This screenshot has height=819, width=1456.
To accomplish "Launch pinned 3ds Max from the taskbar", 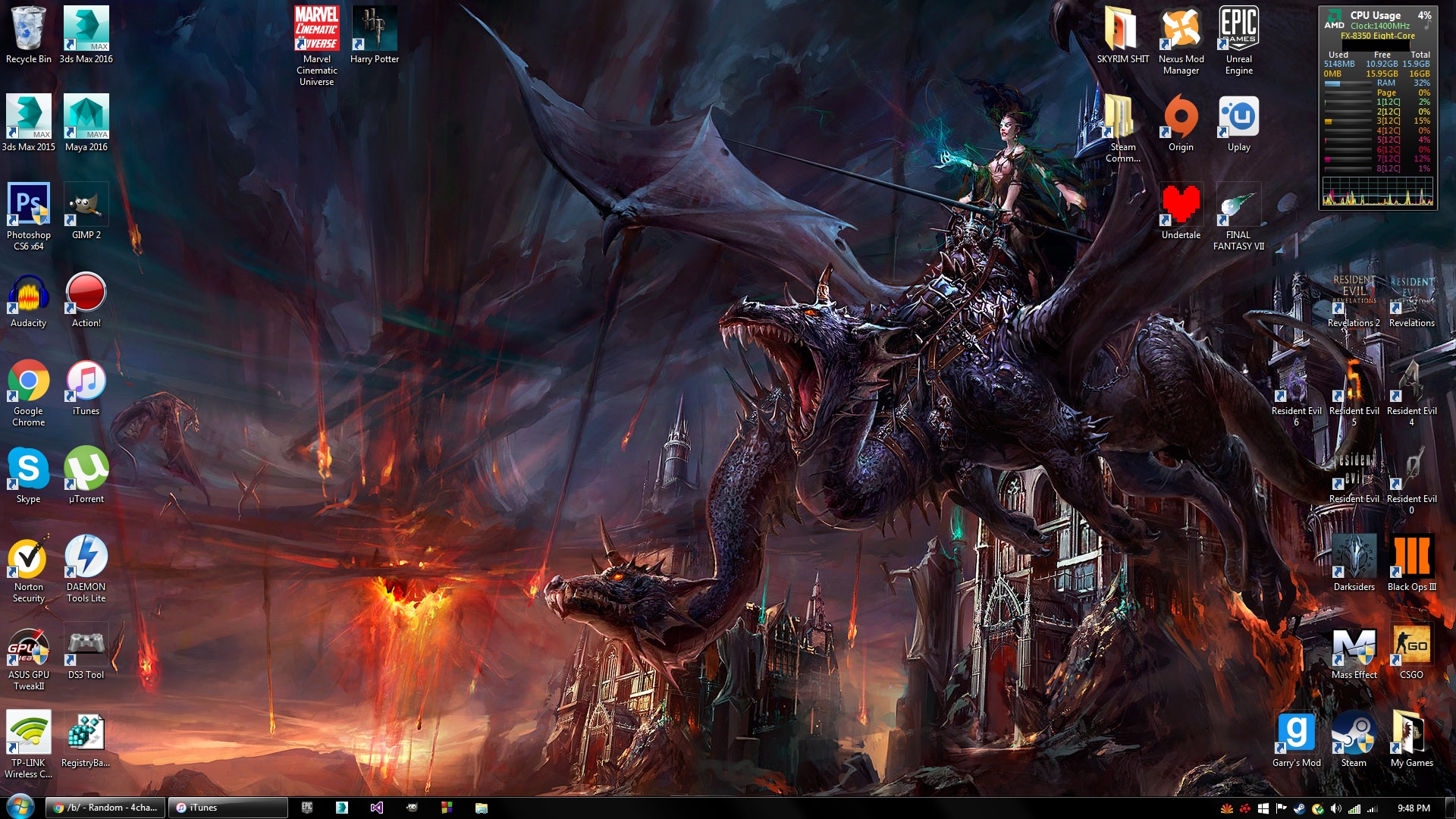I will click(342, 808).
